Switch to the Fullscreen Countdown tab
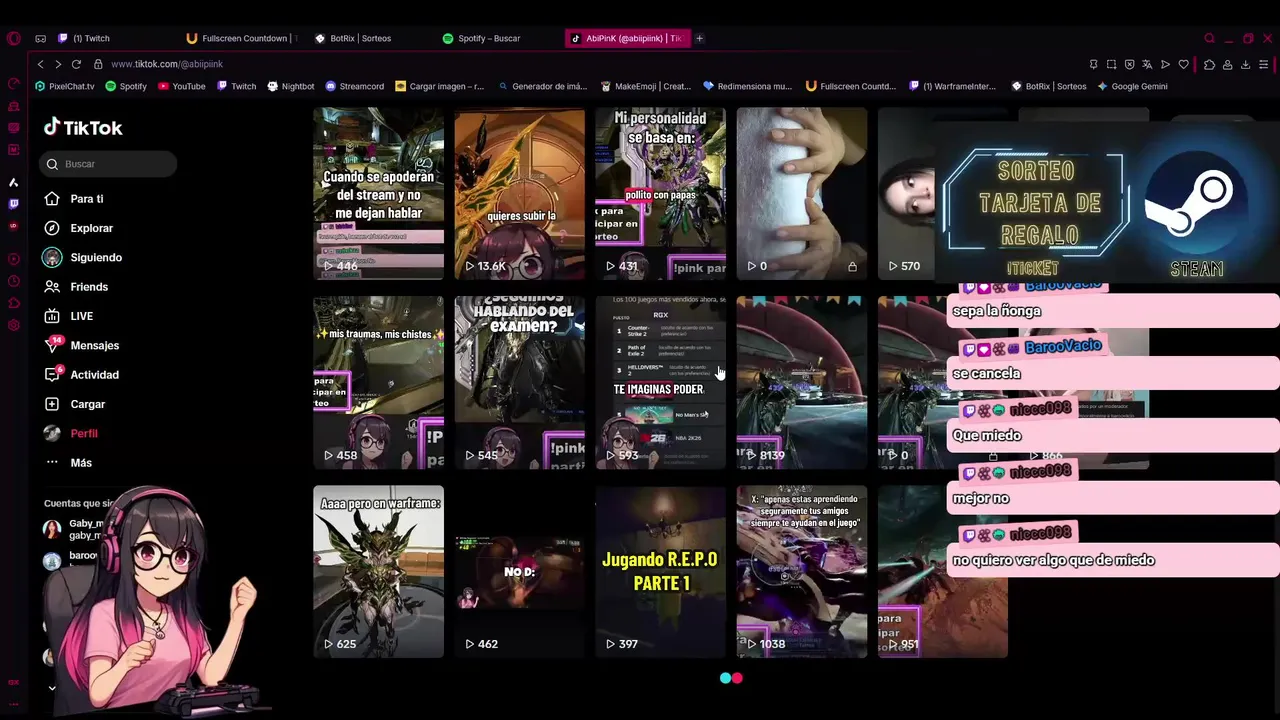 pos(243,38)
